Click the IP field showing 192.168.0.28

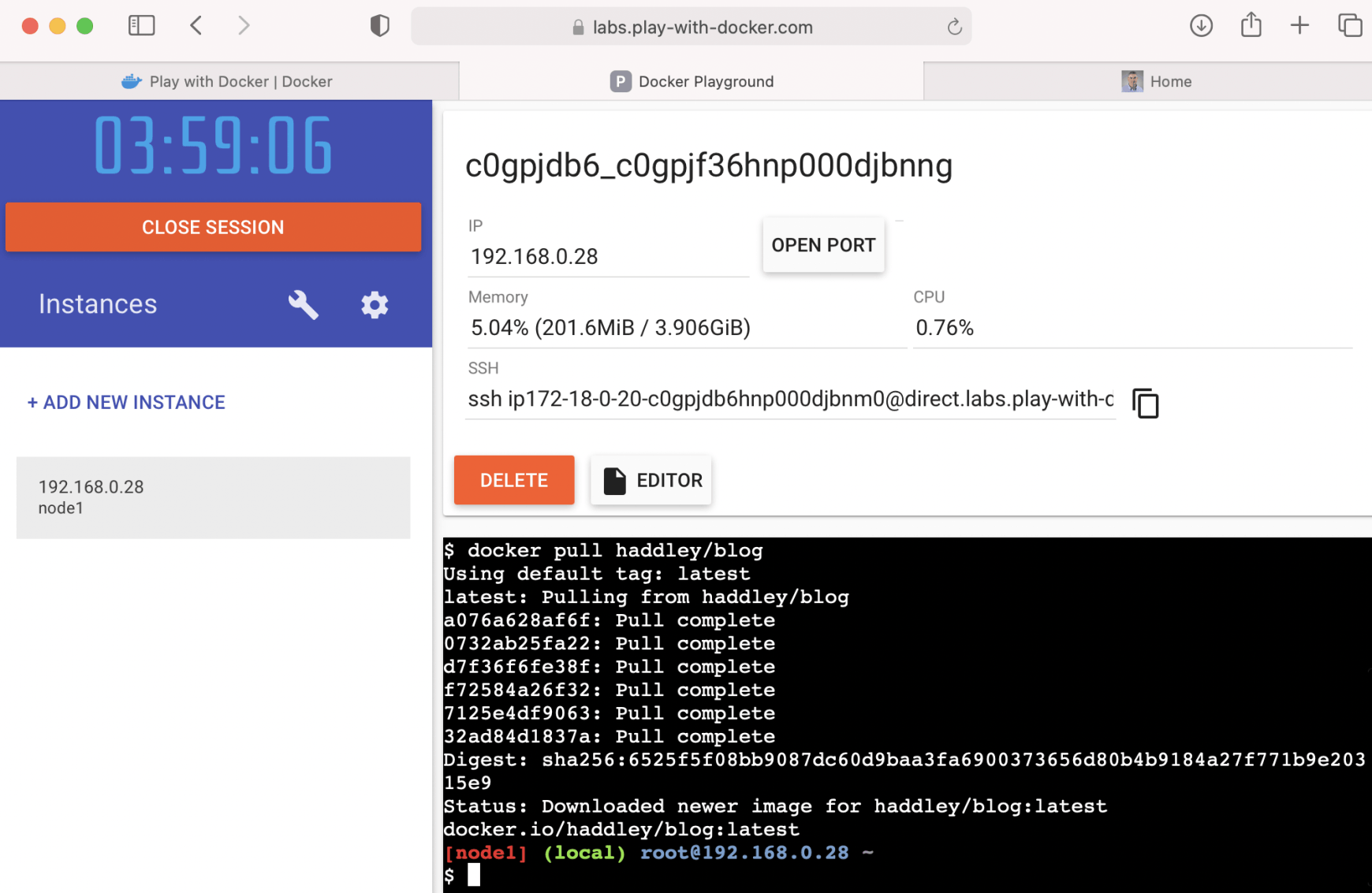tap(608, 257)
